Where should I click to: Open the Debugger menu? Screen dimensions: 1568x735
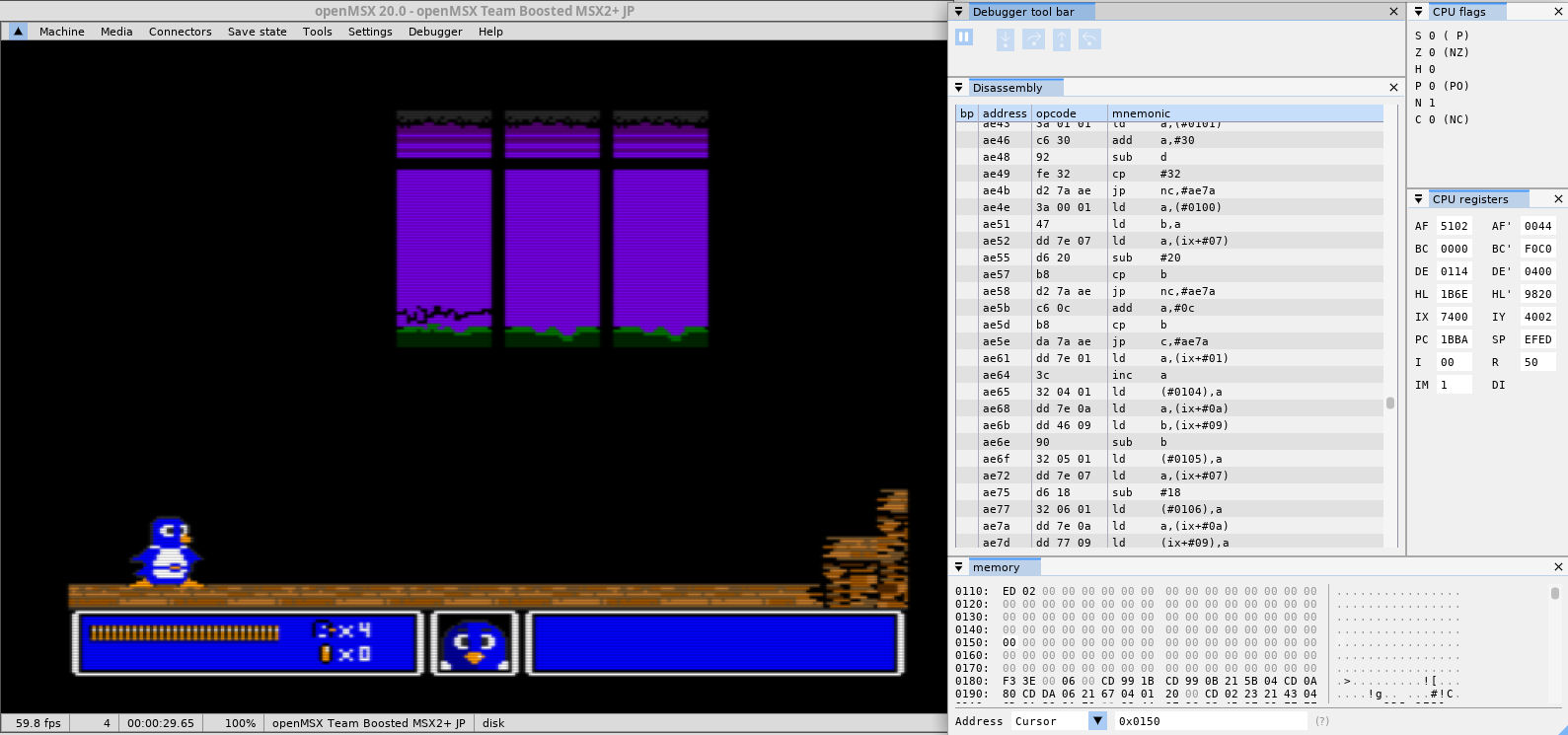tap(435, 32)
